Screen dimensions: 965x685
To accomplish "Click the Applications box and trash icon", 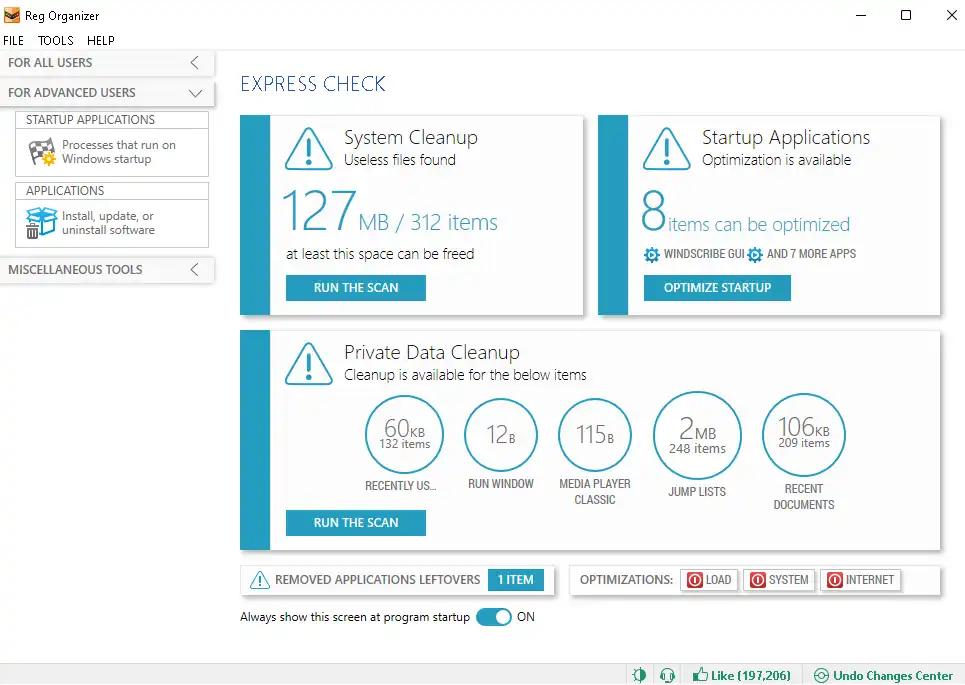I will pyautogui.click(x=41, y=222).
